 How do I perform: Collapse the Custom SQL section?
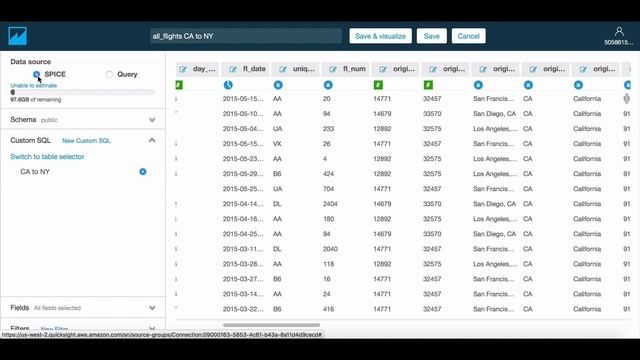pyautogui.click(x=152, y=140)
